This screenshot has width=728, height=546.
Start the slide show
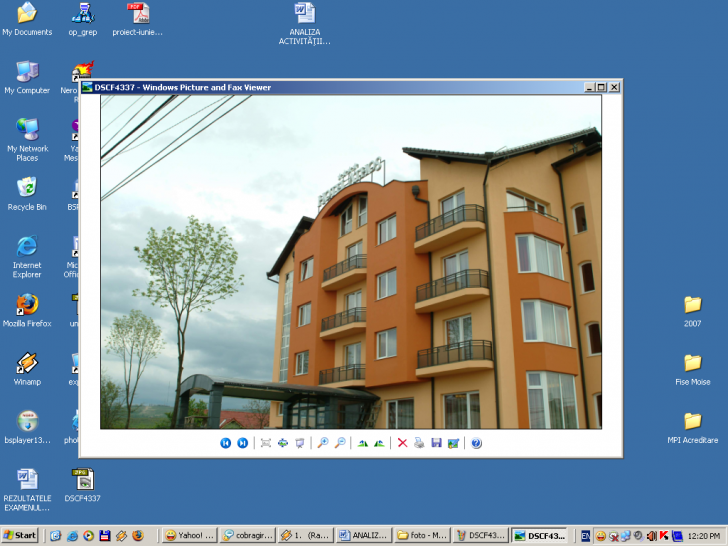(300, 443)
